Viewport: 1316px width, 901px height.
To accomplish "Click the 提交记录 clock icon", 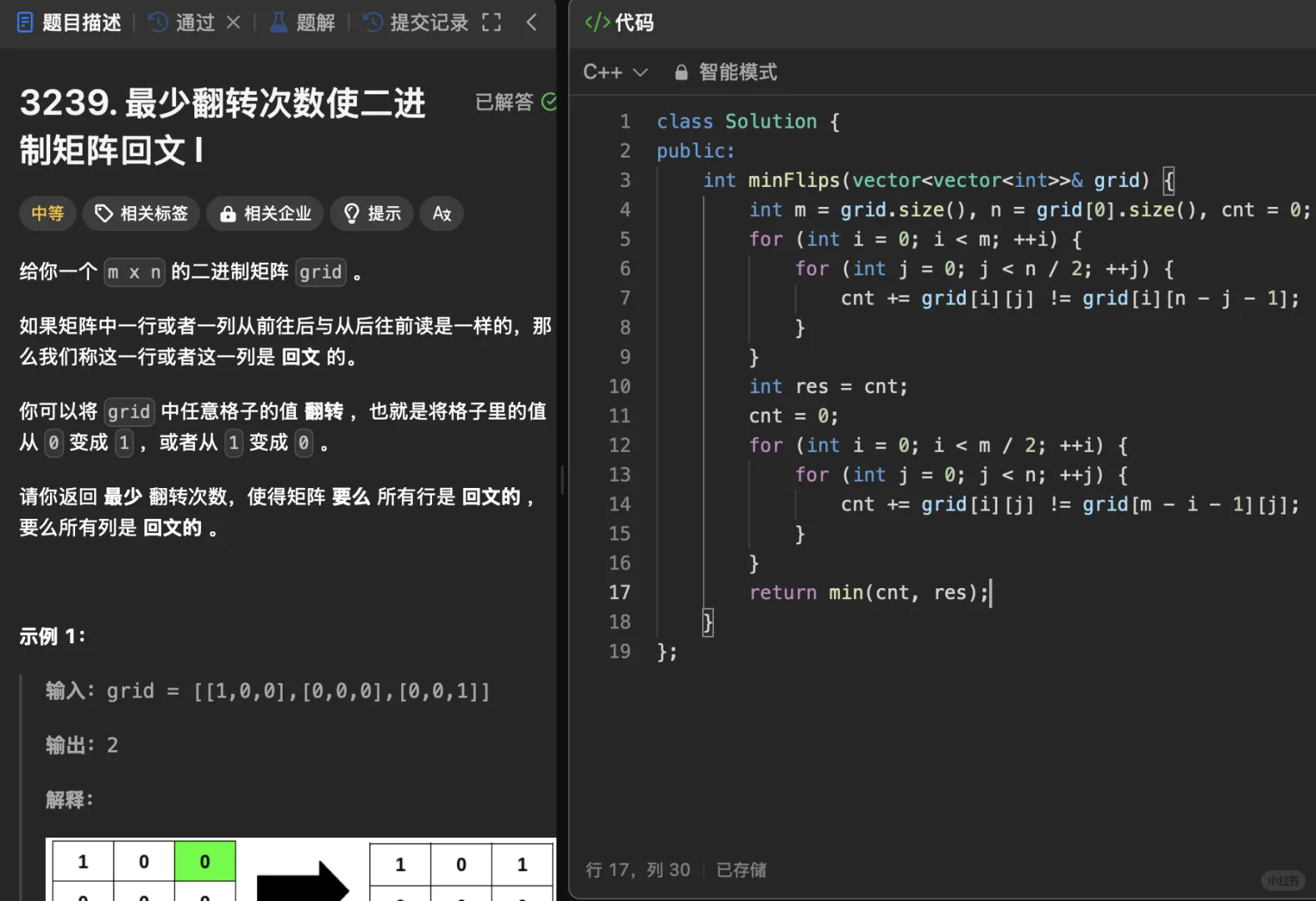I will point(374,23).
